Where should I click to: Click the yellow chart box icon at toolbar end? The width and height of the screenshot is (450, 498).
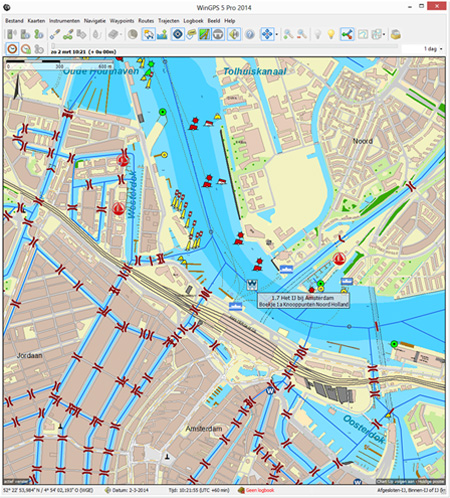(396, 34)
